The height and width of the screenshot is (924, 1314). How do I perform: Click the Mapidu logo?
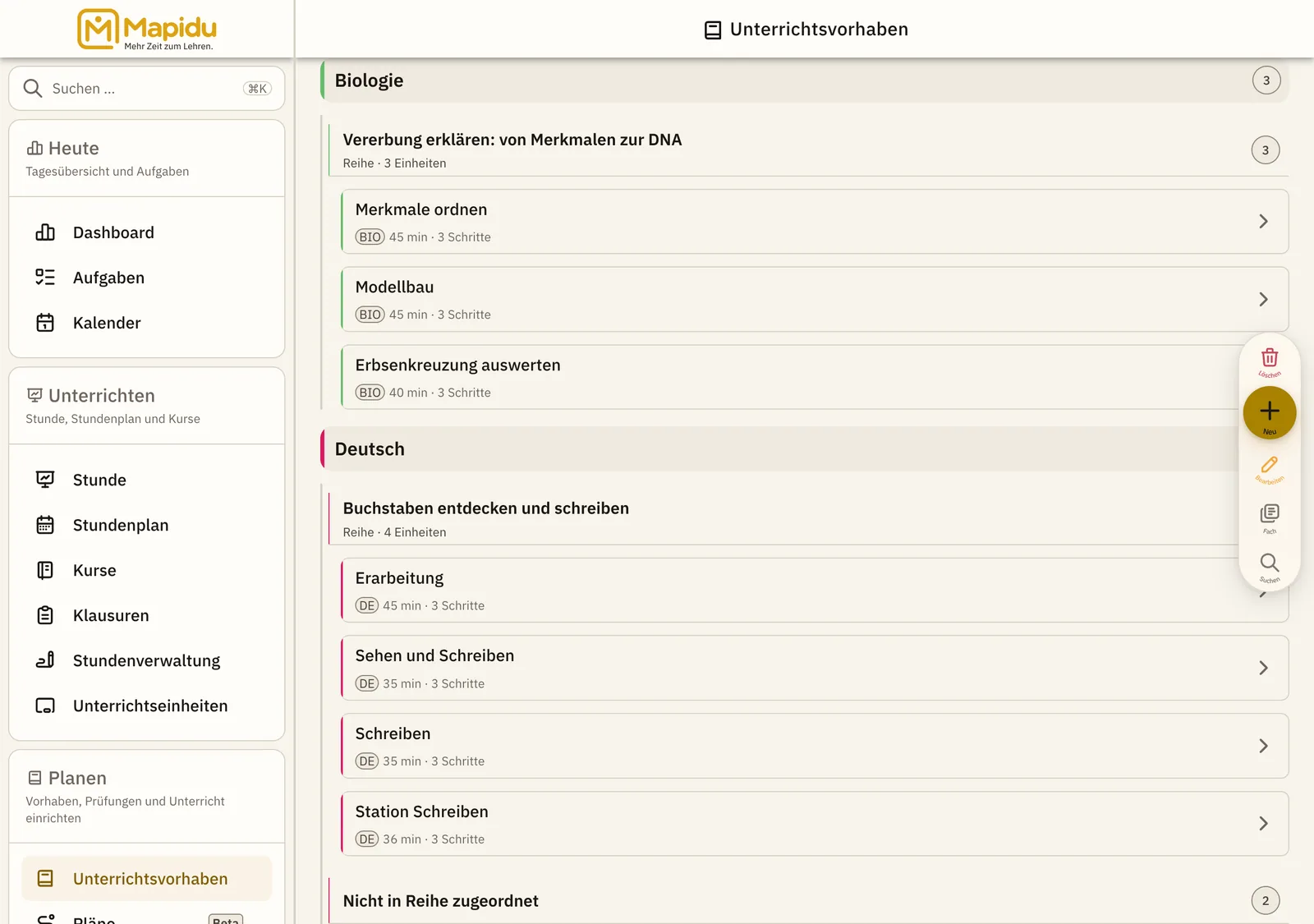pos(147,30)
